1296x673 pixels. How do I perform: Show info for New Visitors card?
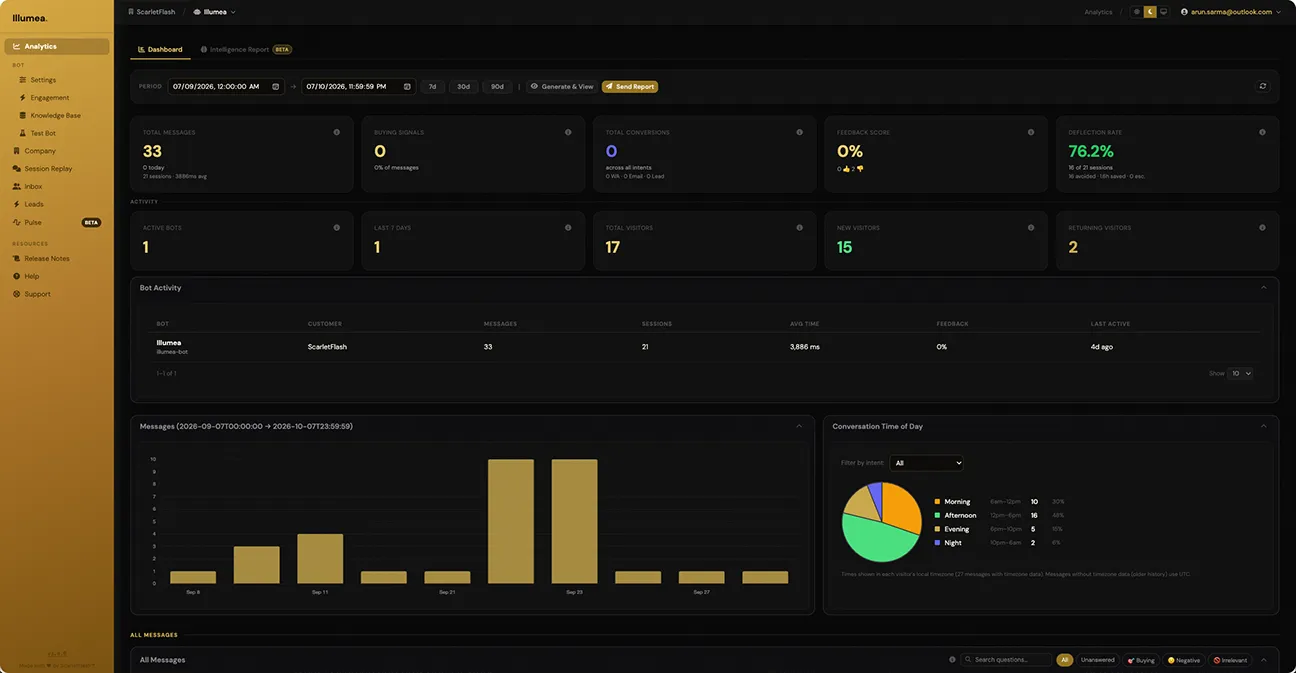coord(1031,228)
